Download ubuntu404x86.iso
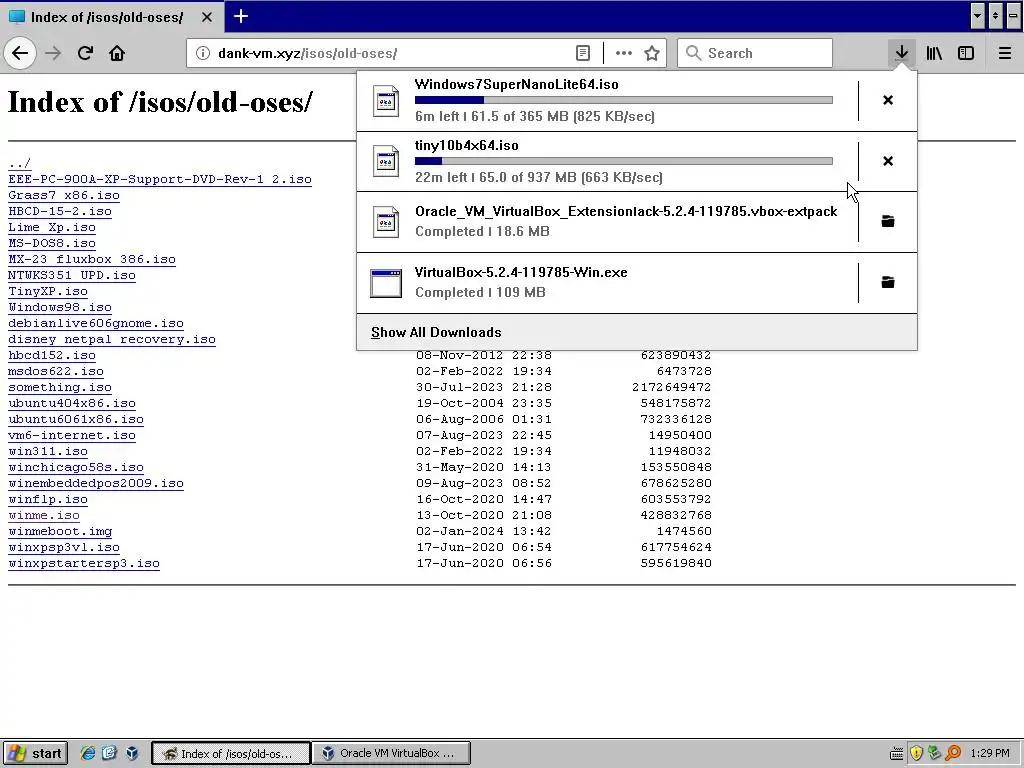Image resolution: width=1024 pixels, height=768 pixels. [72, 403]
